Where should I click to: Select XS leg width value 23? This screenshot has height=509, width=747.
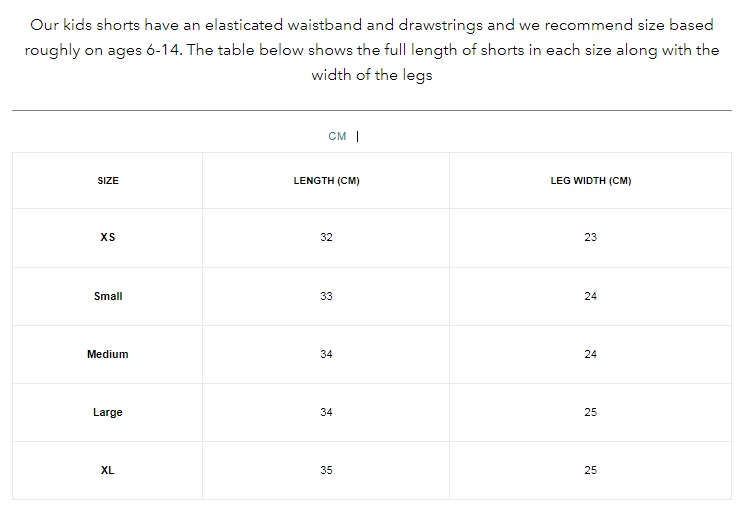pyautogui.click(x=591, y=237)
